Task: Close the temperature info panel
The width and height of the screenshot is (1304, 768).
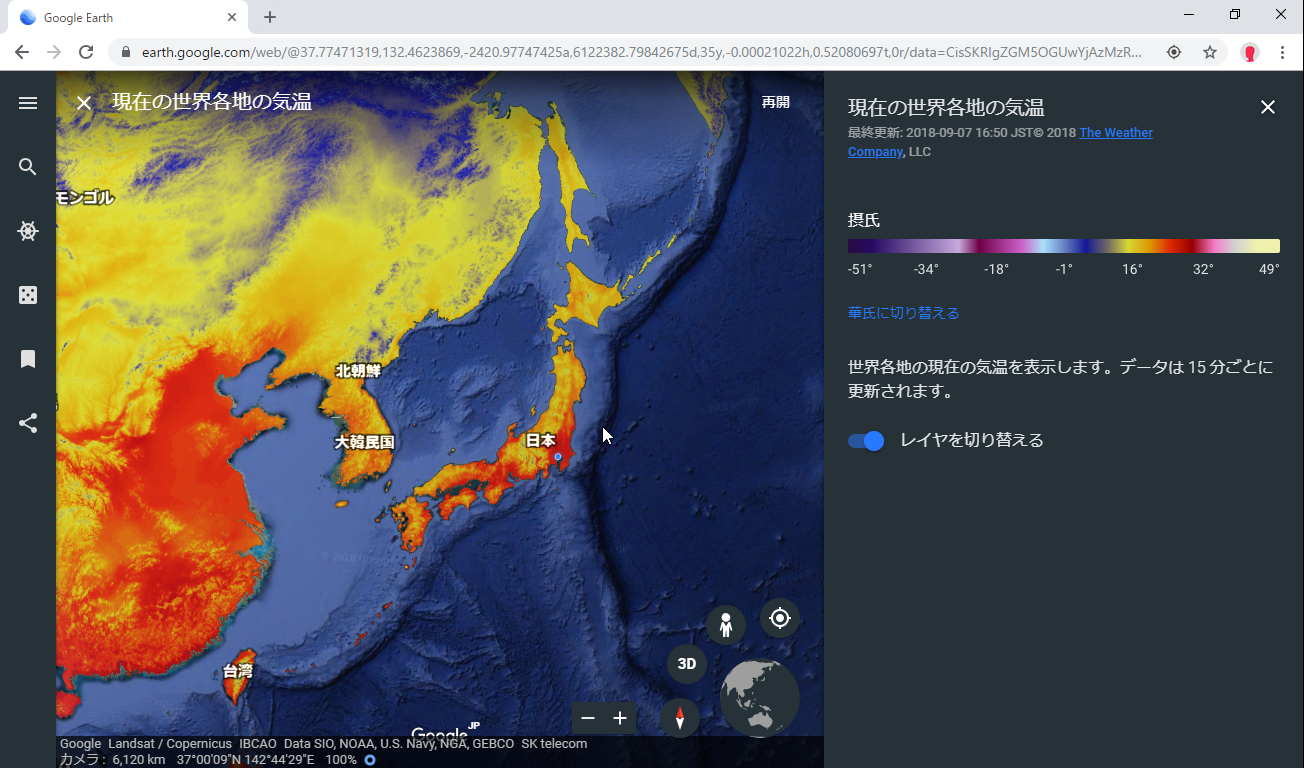Action: (x=1268, y=107)
